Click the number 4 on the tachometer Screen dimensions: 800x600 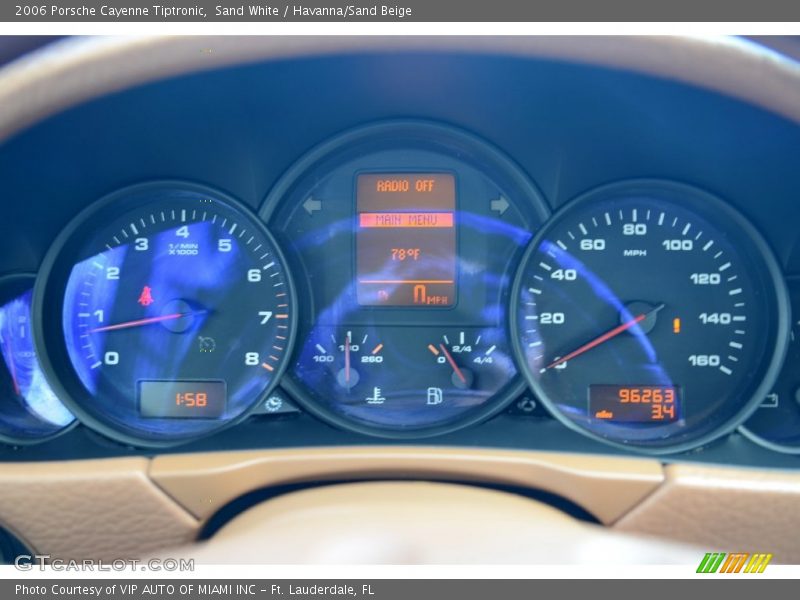pyautogui.click(x=182, y=232)
